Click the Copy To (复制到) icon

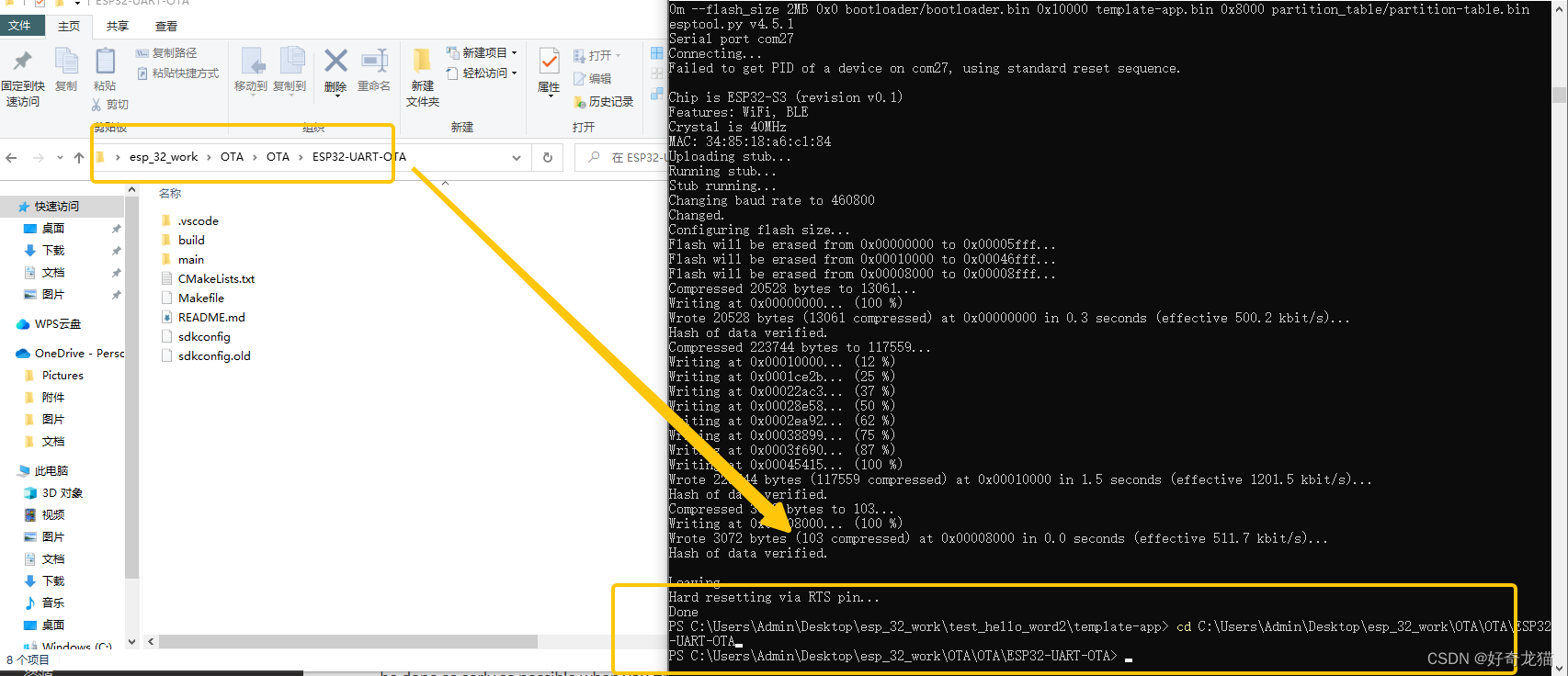tap(291, 61)
